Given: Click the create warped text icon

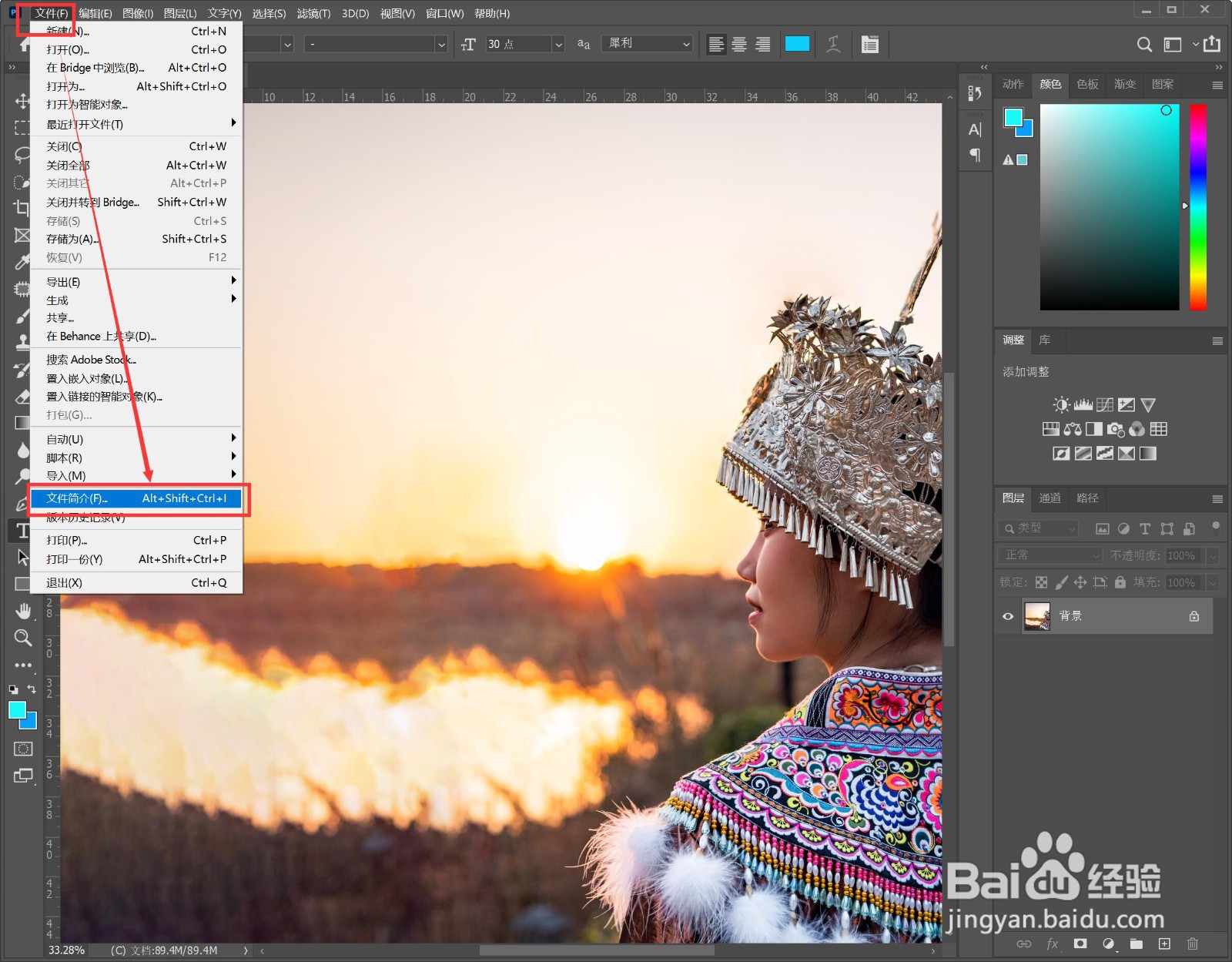Looking at the screenshot, I should [x=833, y=44].
